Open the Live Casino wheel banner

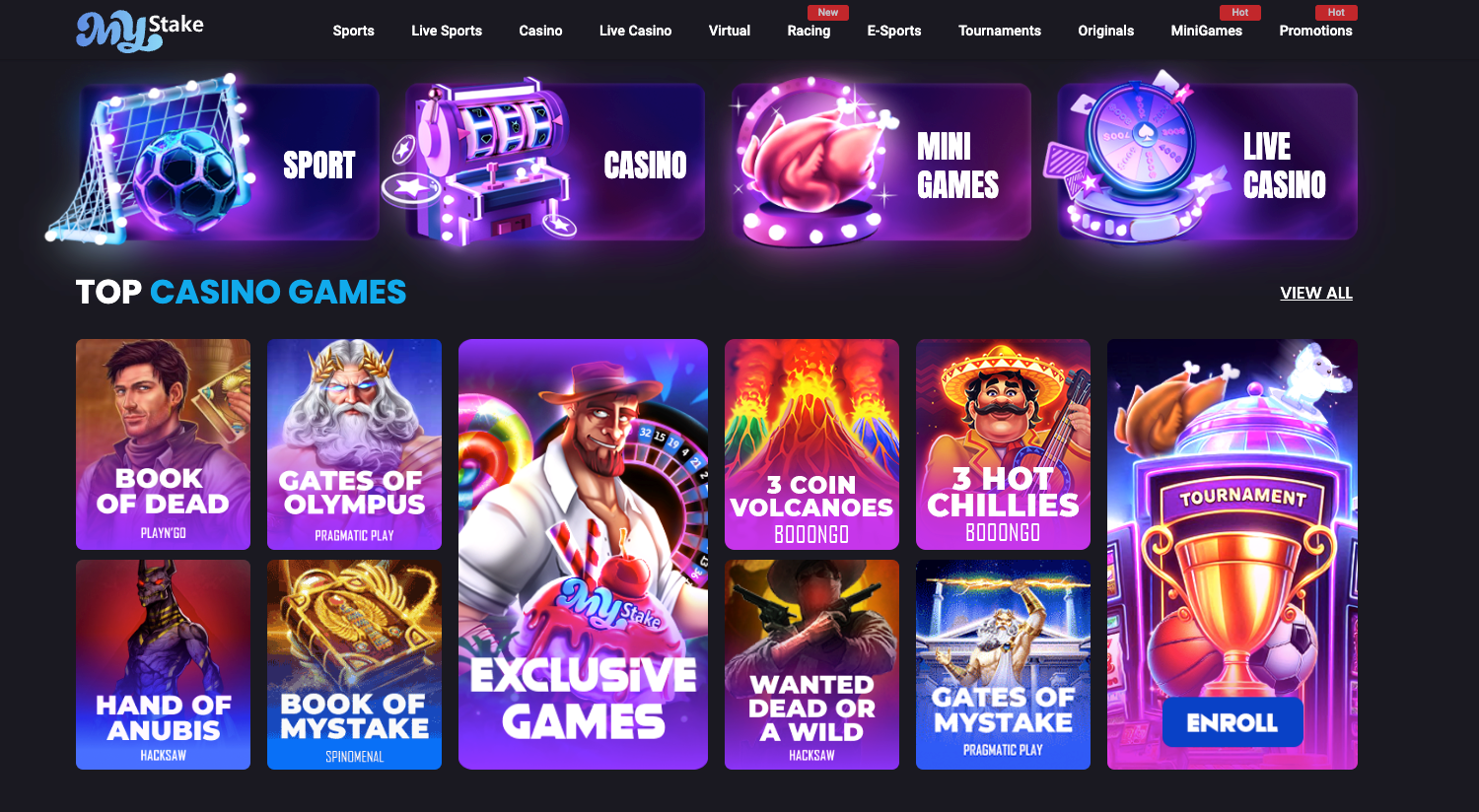point(1207,163)
